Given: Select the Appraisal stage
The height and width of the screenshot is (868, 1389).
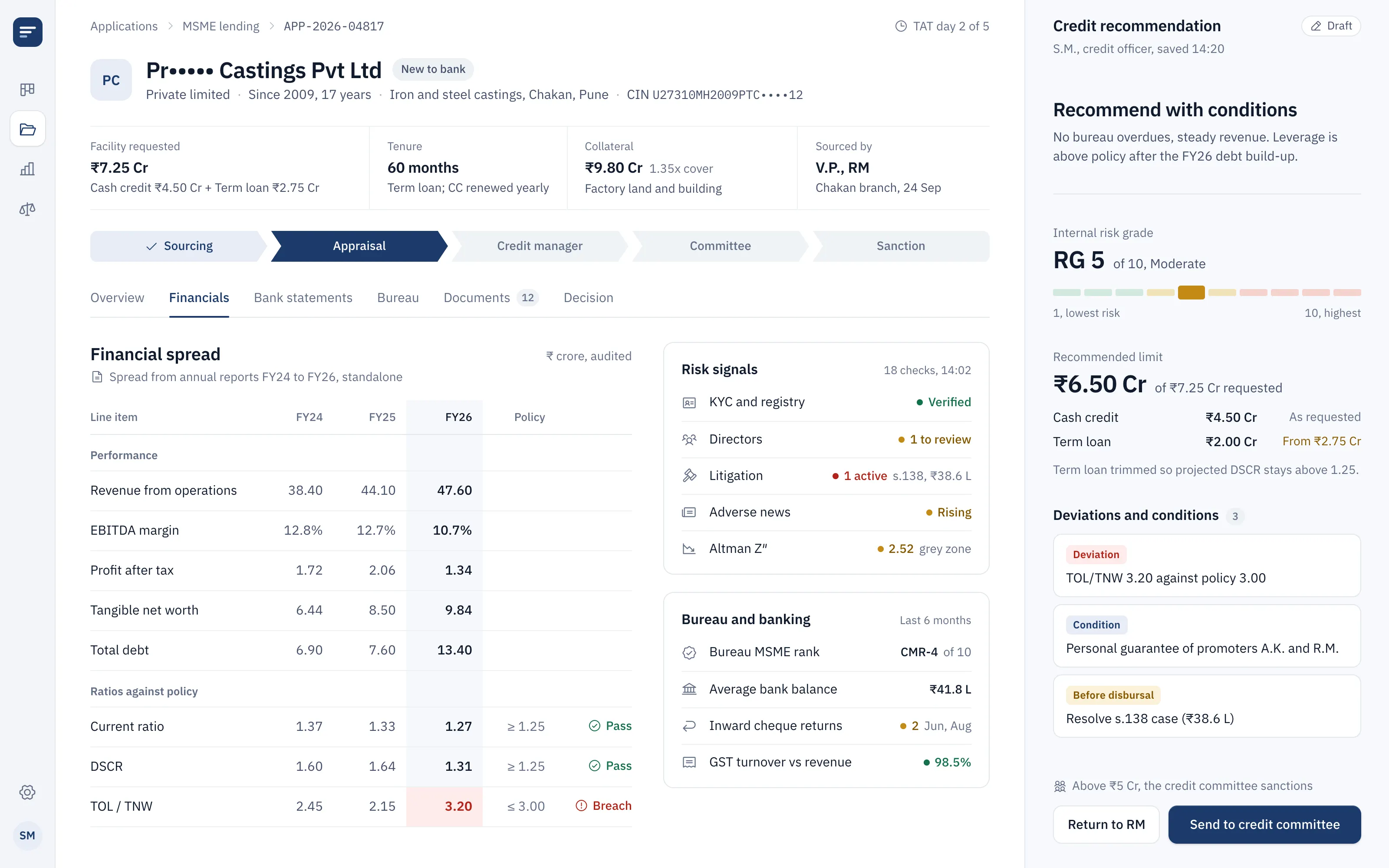Looking at the screenshot, I should tap(359, 246).
